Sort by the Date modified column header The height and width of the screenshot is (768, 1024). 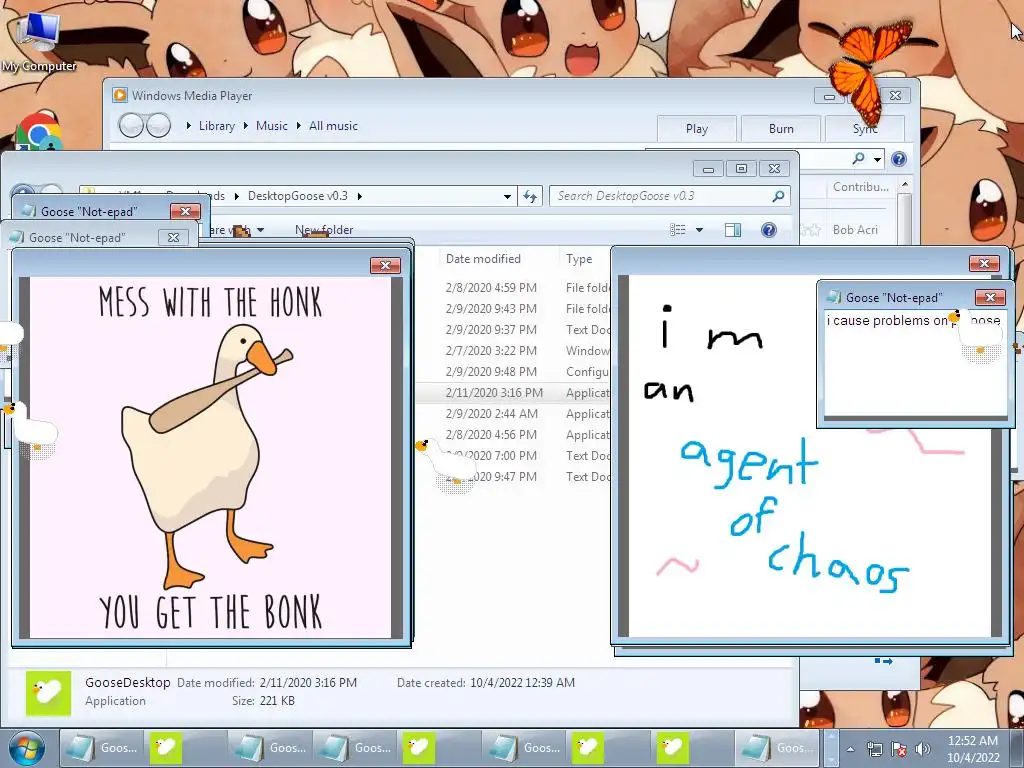(483, 259)
